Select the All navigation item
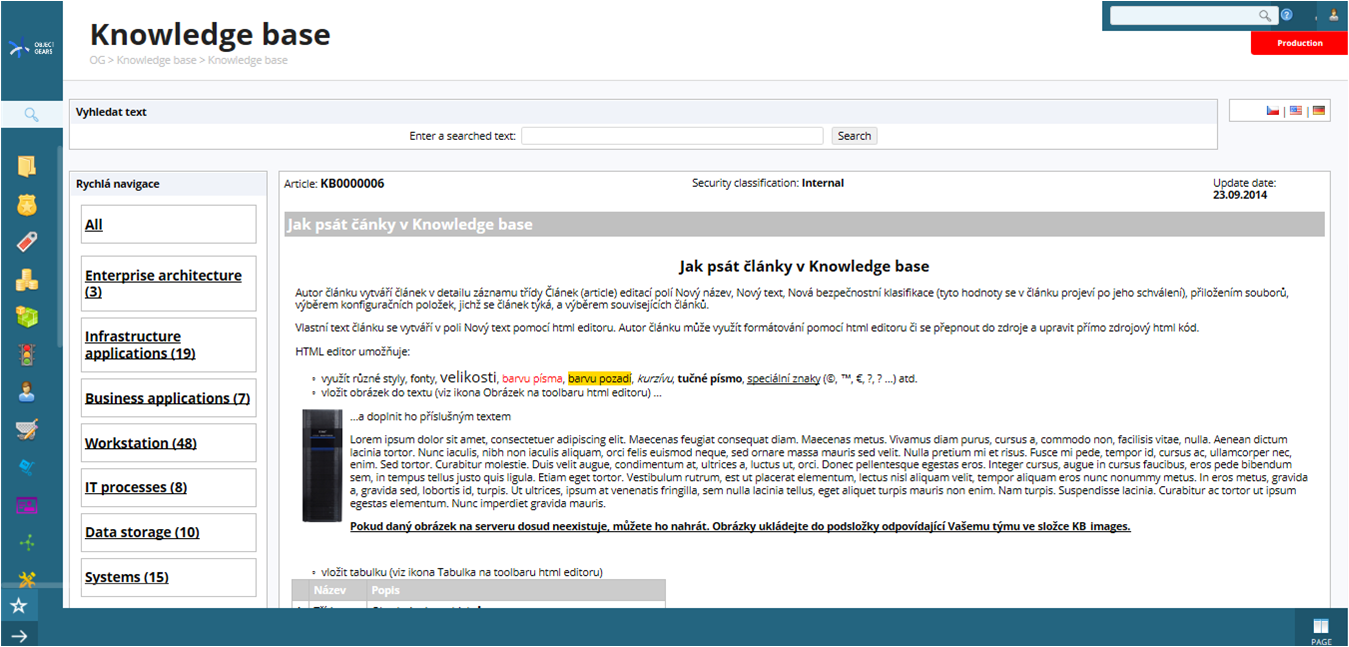The height and width of the screenshot is (647, 1349). coord(168,224)
